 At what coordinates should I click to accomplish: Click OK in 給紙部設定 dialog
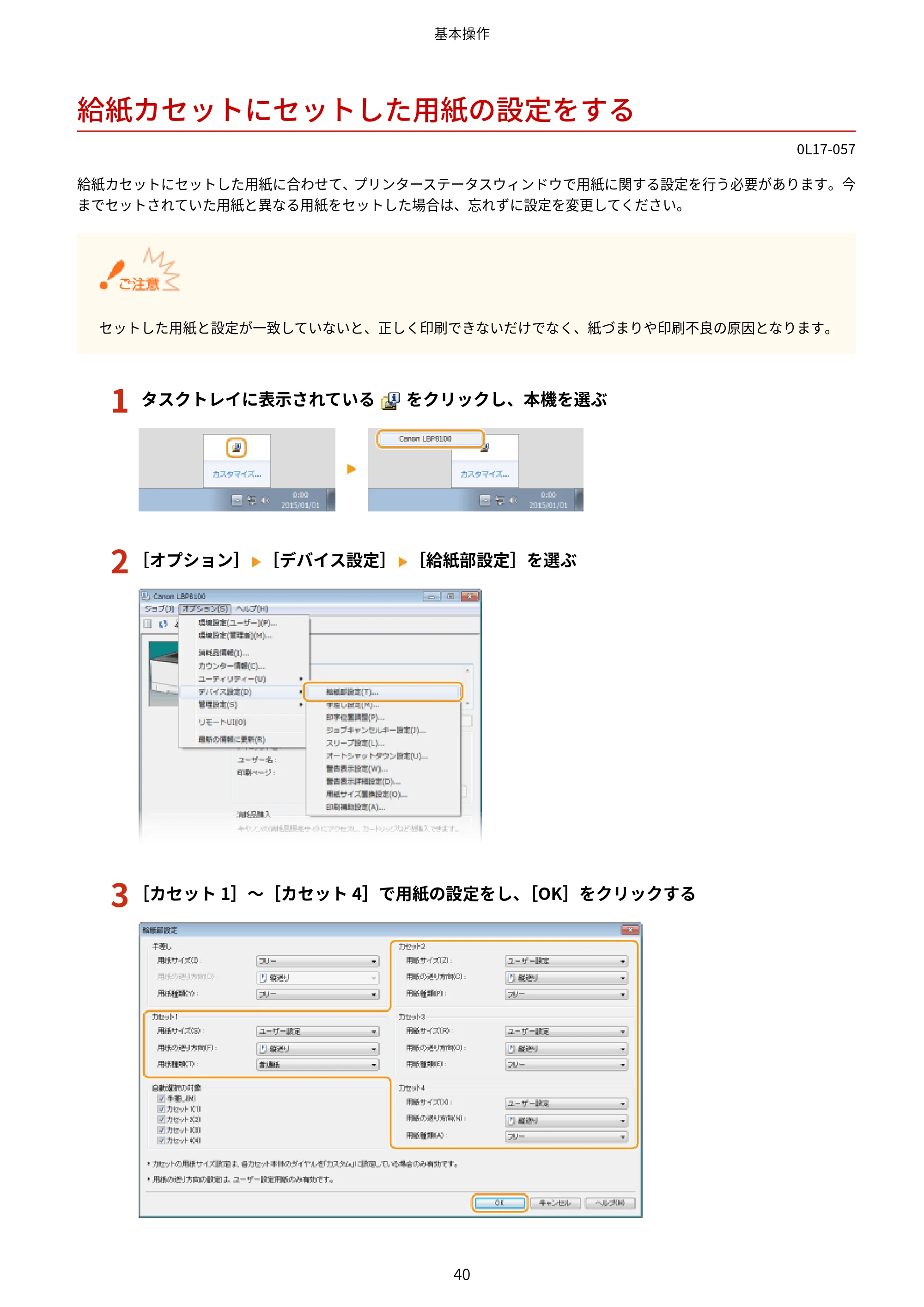coord(499,1203)
